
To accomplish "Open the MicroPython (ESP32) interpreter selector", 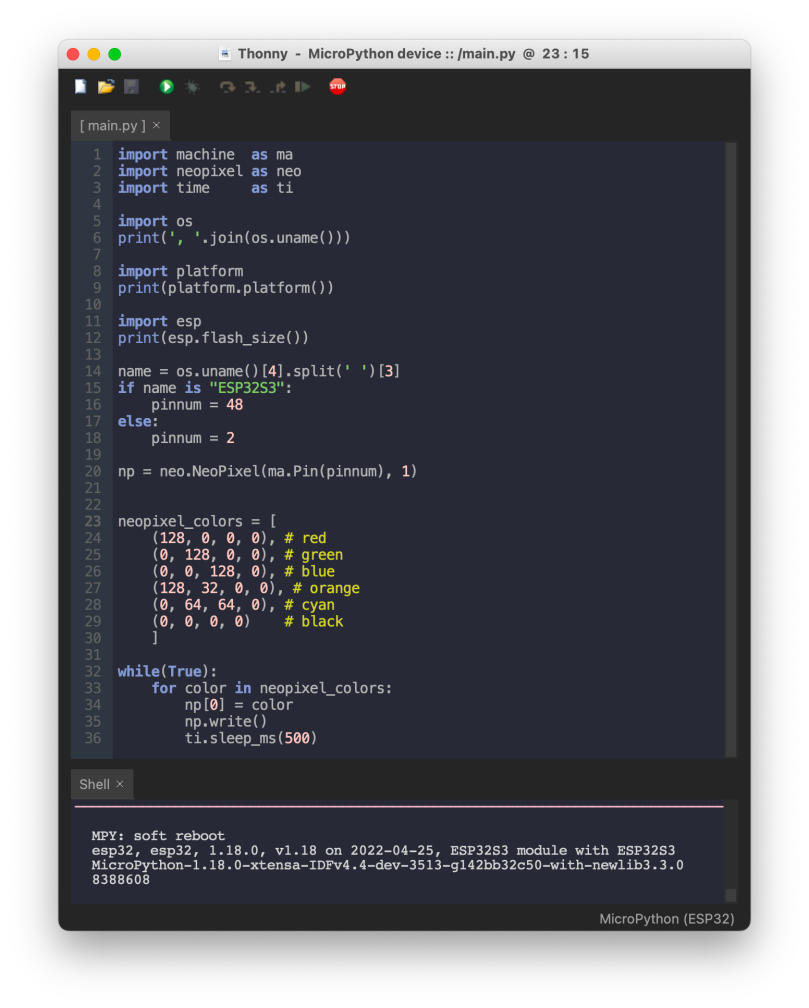I will tap(666, 919).
